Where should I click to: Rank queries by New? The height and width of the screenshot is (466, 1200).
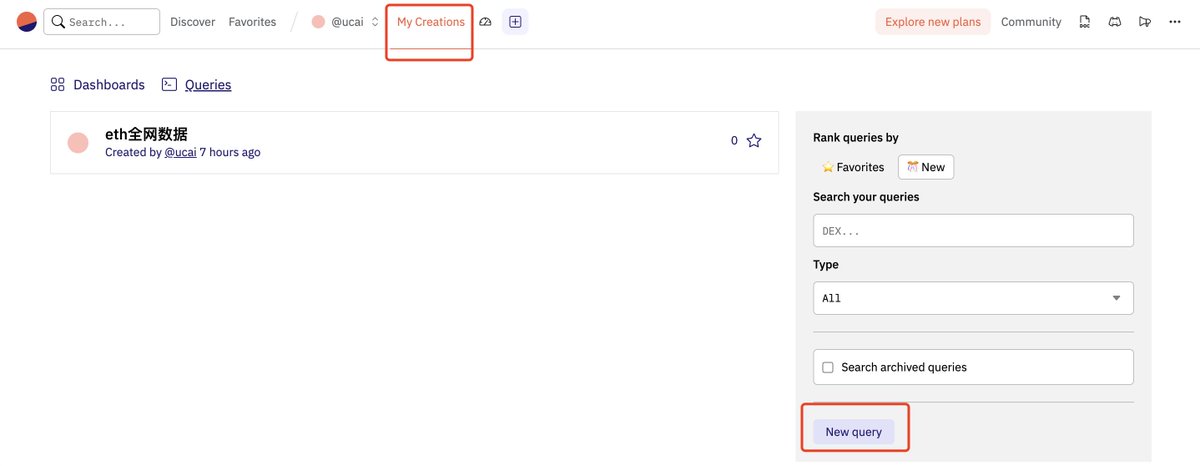point(926,167)
